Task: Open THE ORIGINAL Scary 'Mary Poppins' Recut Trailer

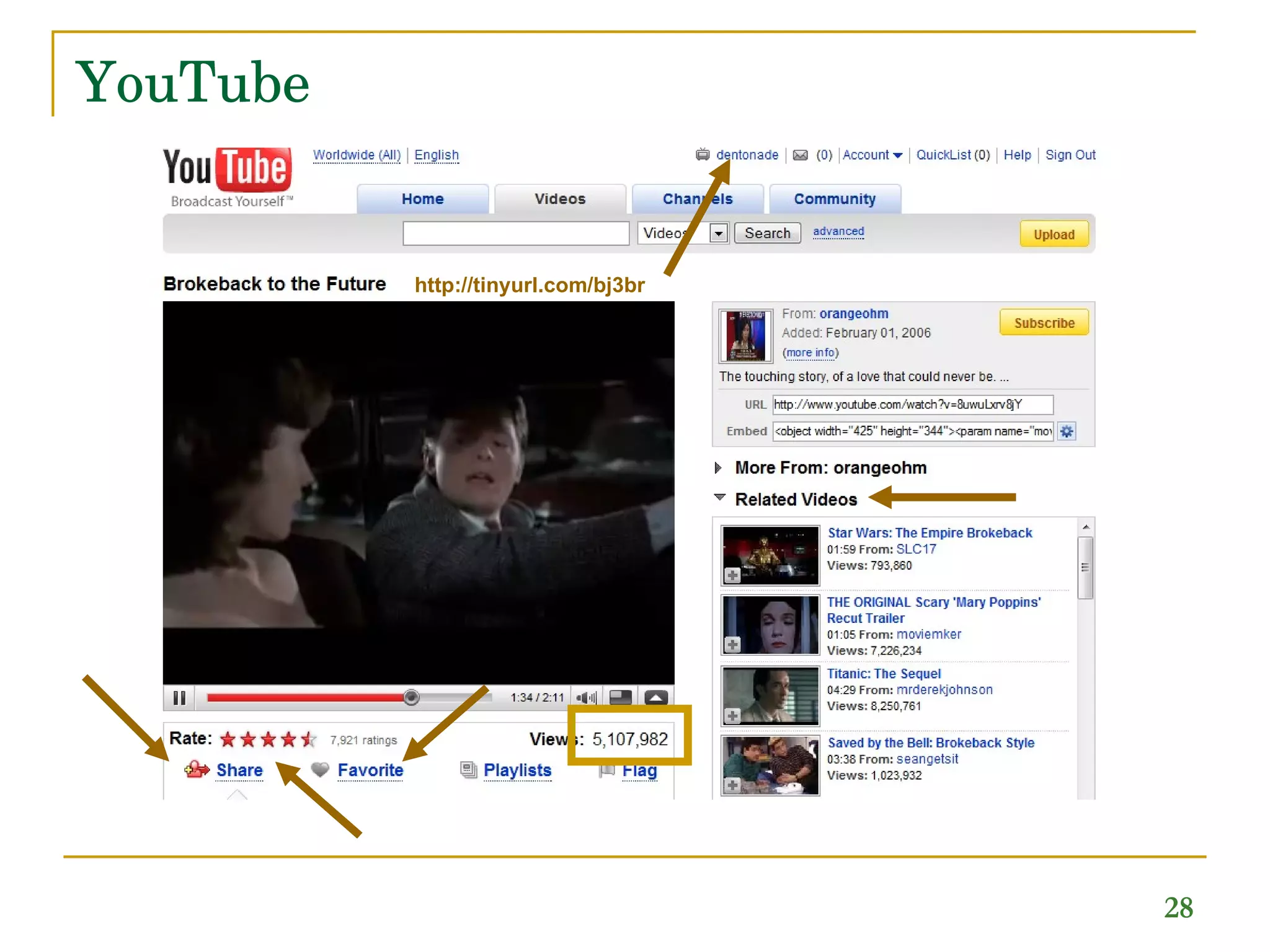Action: [934, 610]
